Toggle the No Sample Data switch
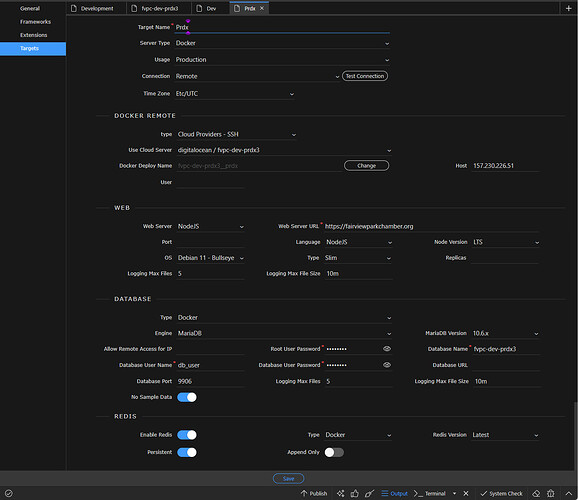Viewport: 578px width, 500px height. point(187,397)
